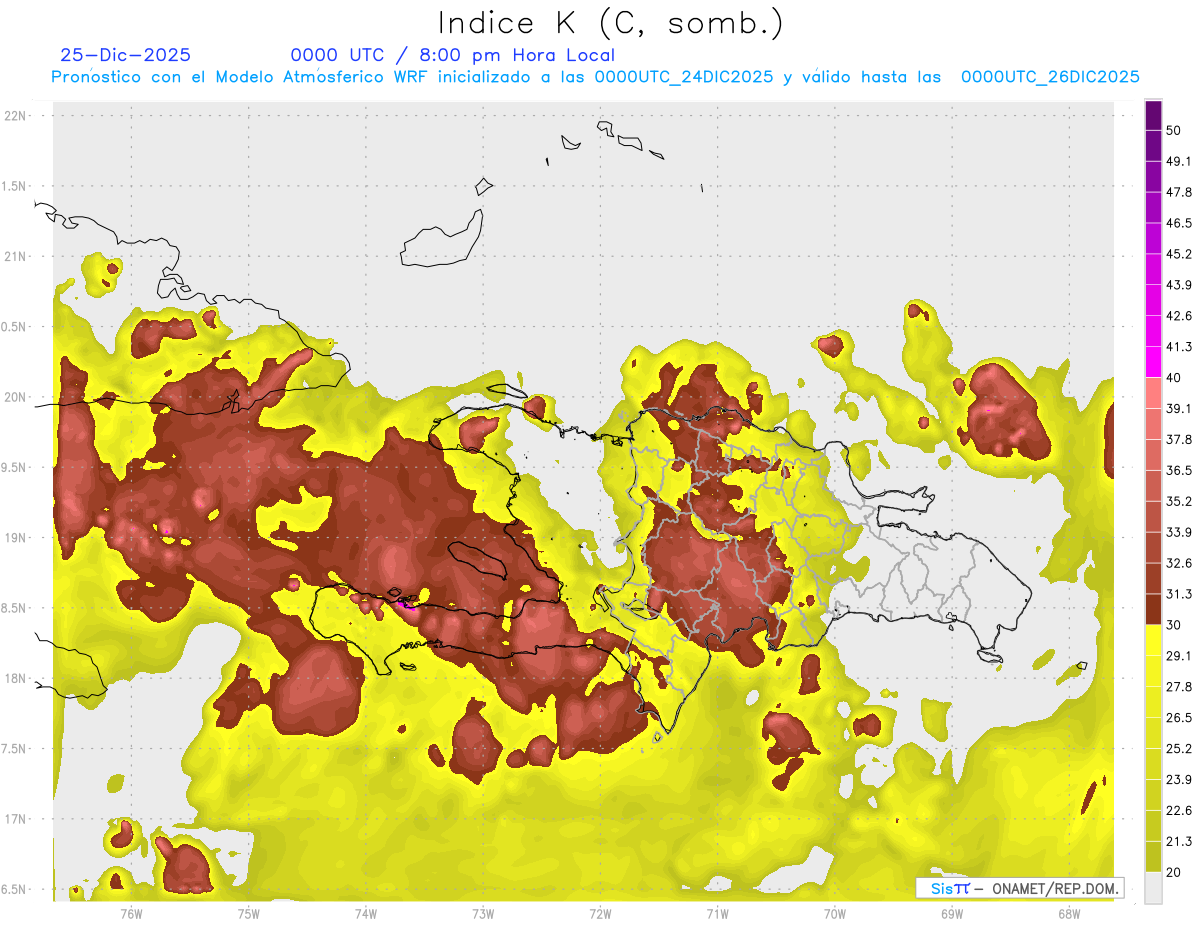Click the colorbar value "39.1"
The width and height of the screenshot is (1200, 927).
pos(1179,408)
